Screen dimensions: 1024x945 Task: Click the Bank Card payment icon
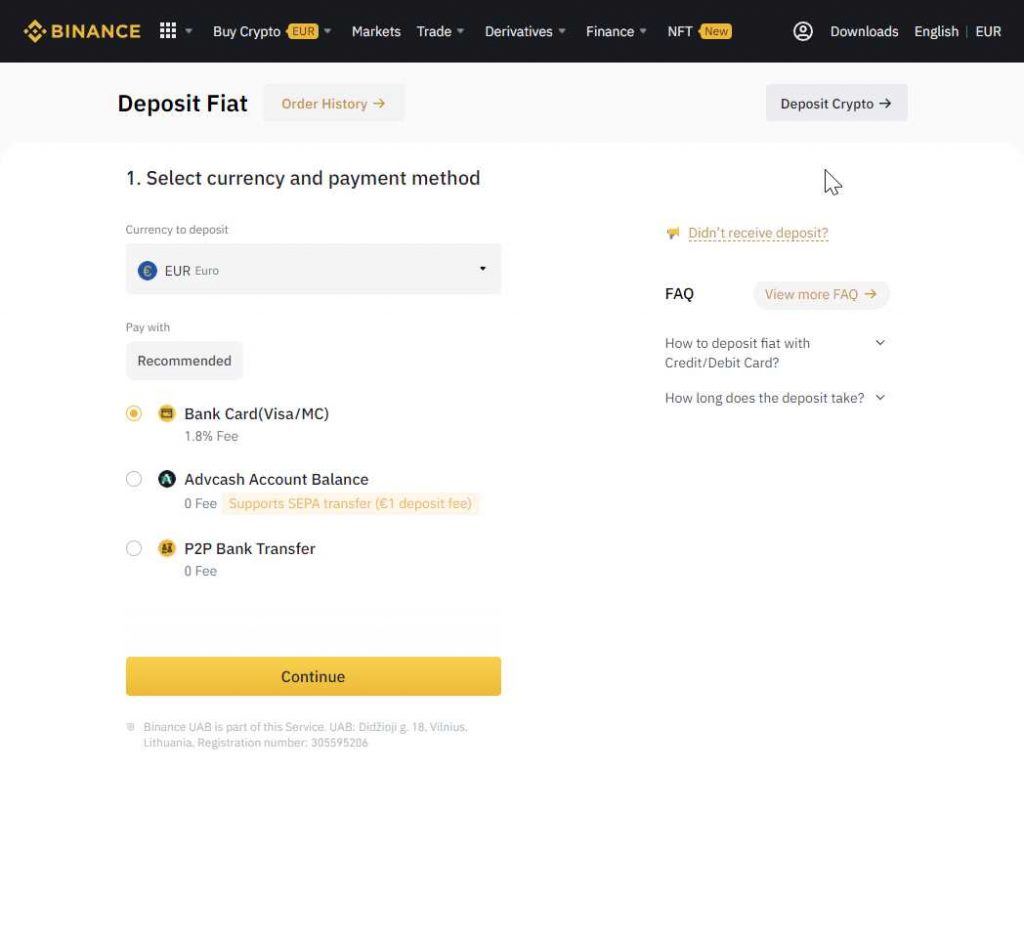(167, 413)
